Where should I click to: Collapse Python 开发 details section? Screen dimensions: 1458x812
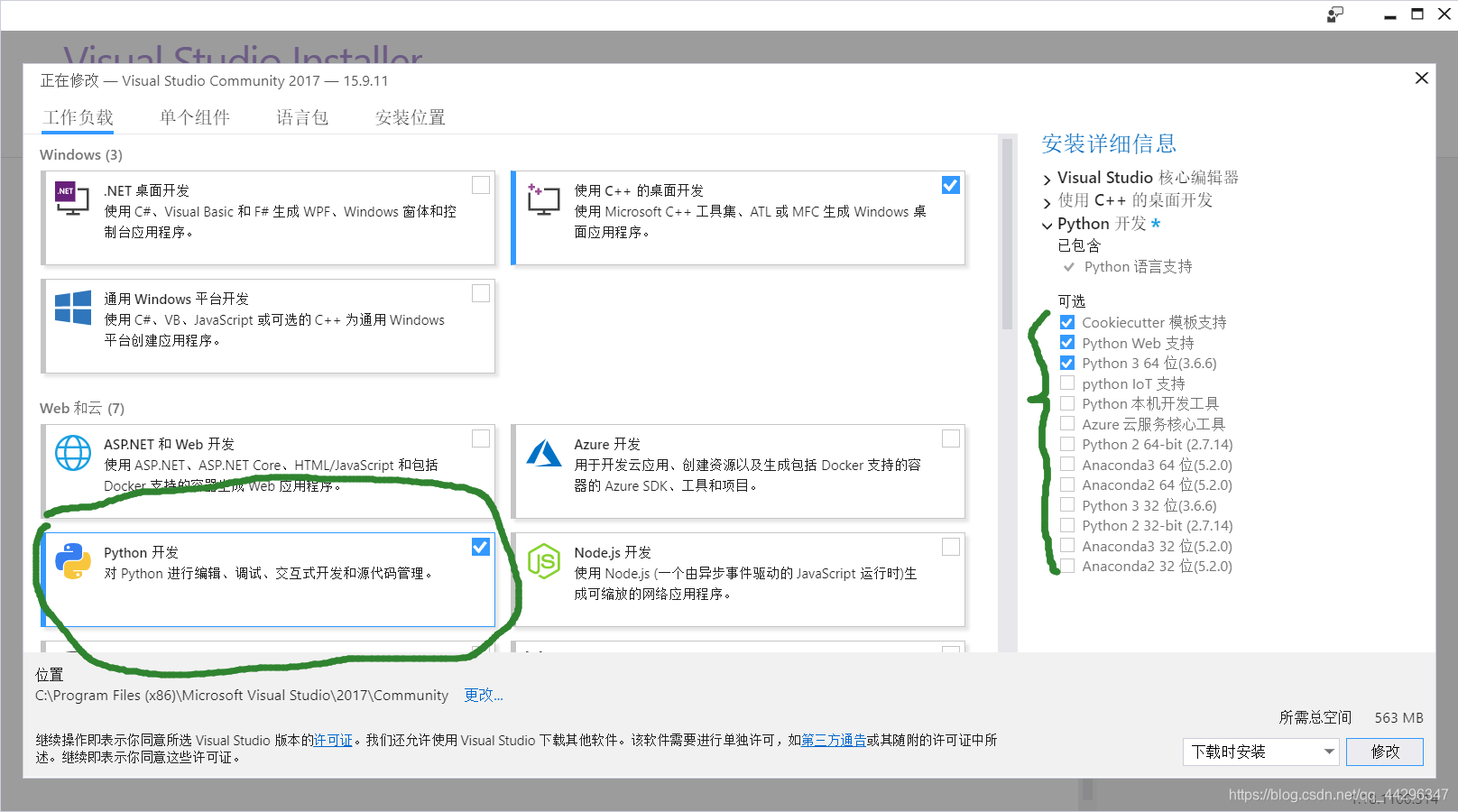tap(1047, 226)
